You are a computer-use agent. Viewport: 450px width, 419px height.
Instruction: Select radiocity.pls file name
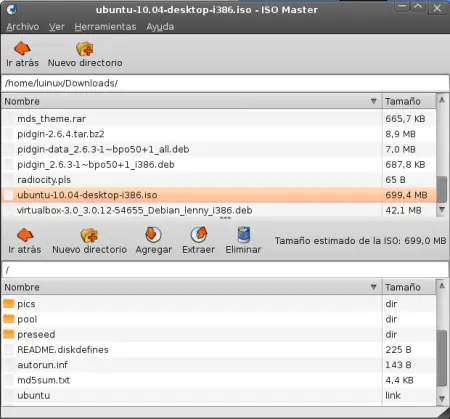click(44, 180)
